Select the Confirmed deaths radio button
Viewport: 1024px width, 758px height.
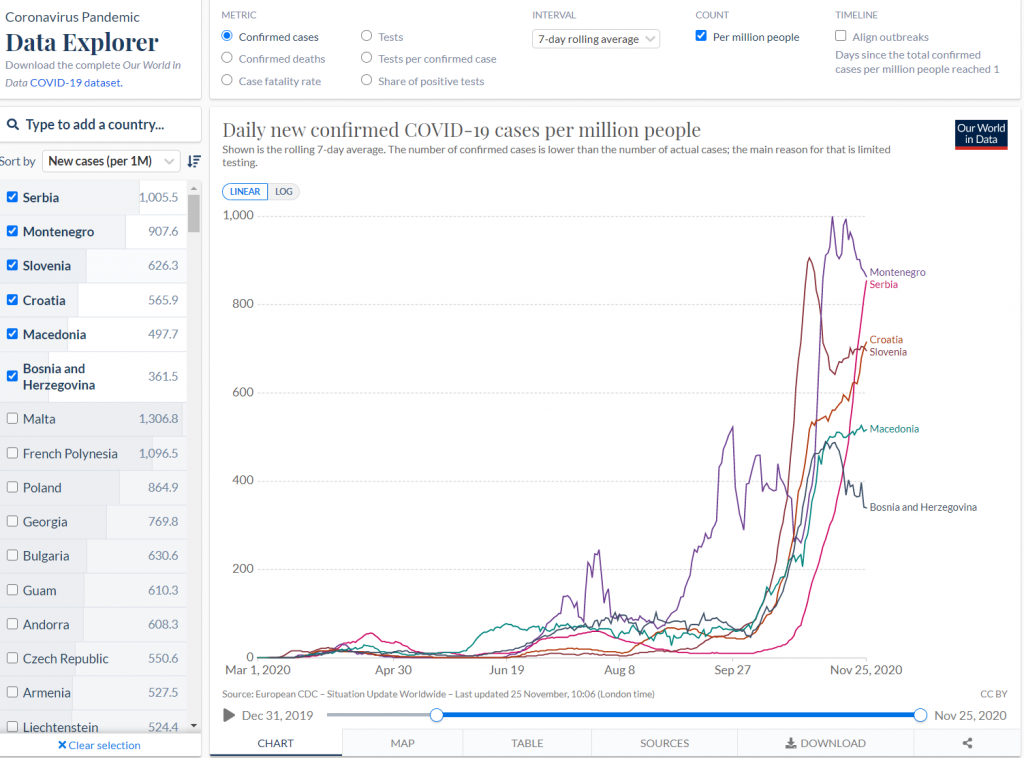(227, 58)
